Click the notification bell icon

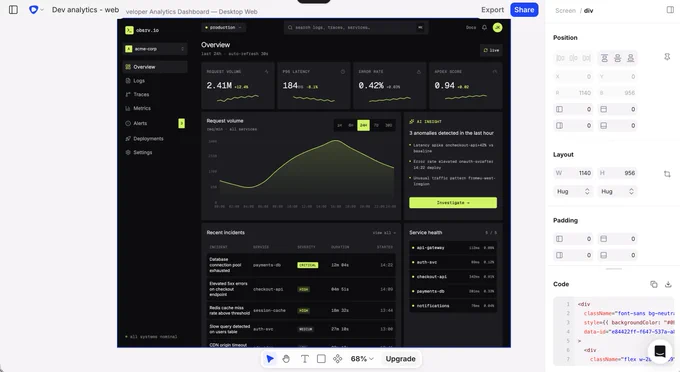pos(484,28)
